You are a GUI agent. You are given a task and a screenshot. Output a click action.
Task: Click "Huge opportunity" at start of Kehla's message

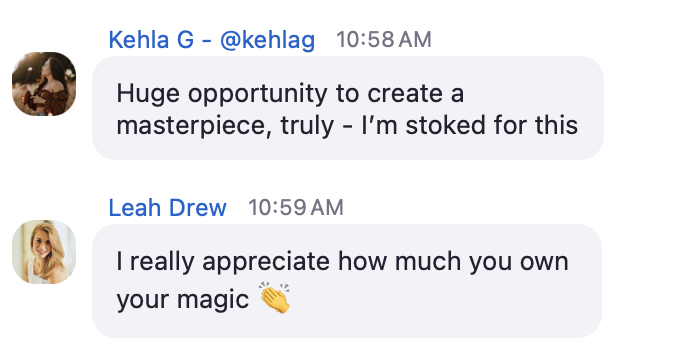pos(222,94)
